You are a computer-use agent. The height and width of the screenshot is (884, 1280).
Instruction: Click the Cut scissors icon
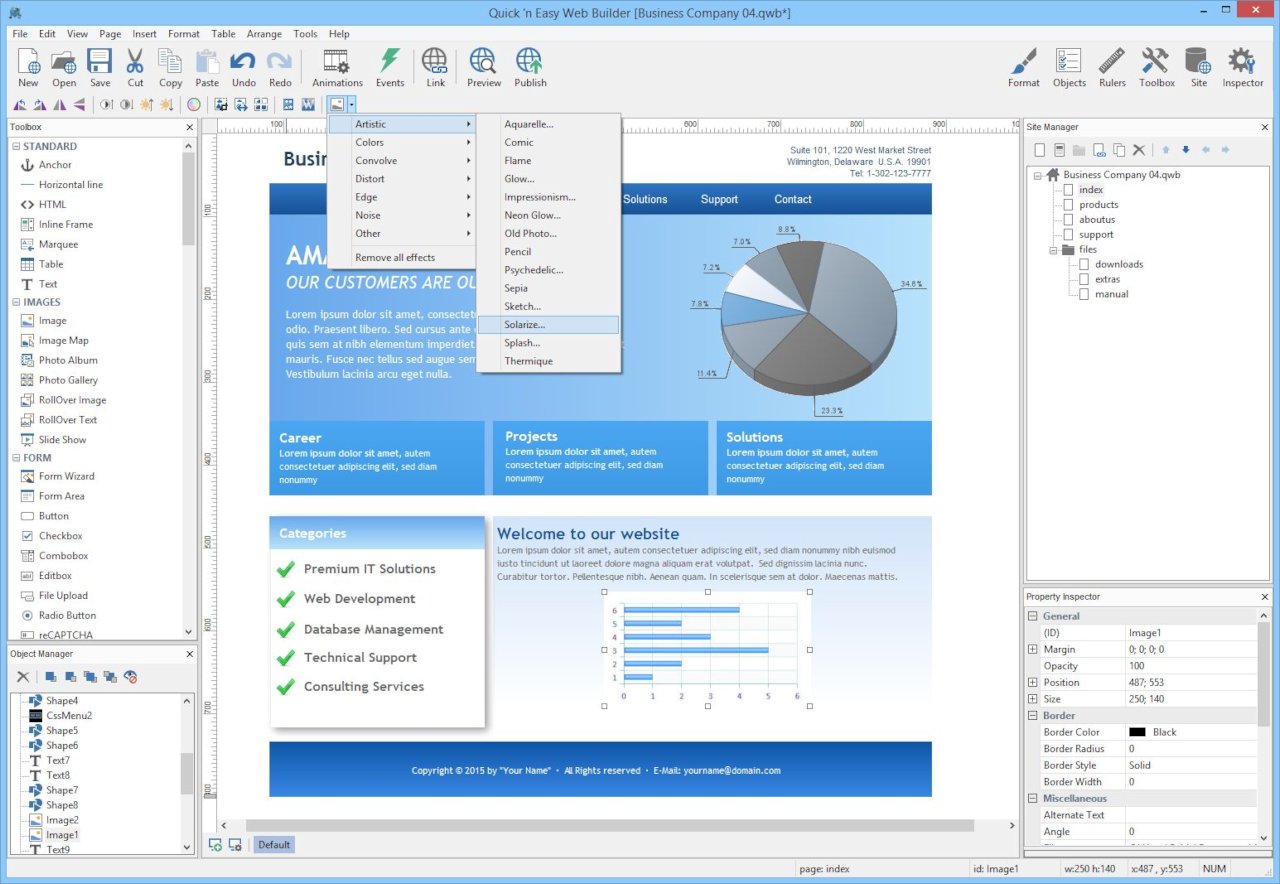(135, 61)
